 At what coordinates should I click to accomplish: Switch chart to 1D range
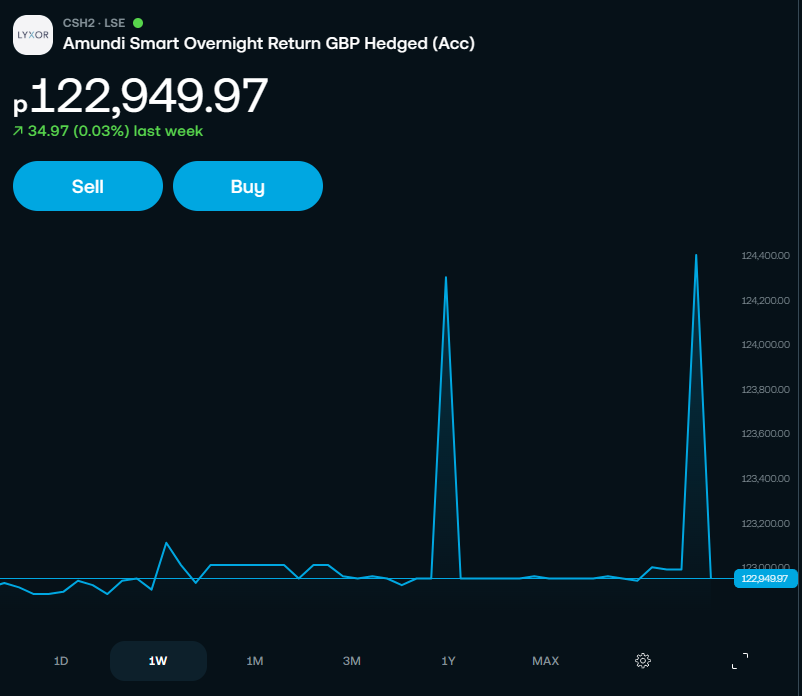coord(61,661)
